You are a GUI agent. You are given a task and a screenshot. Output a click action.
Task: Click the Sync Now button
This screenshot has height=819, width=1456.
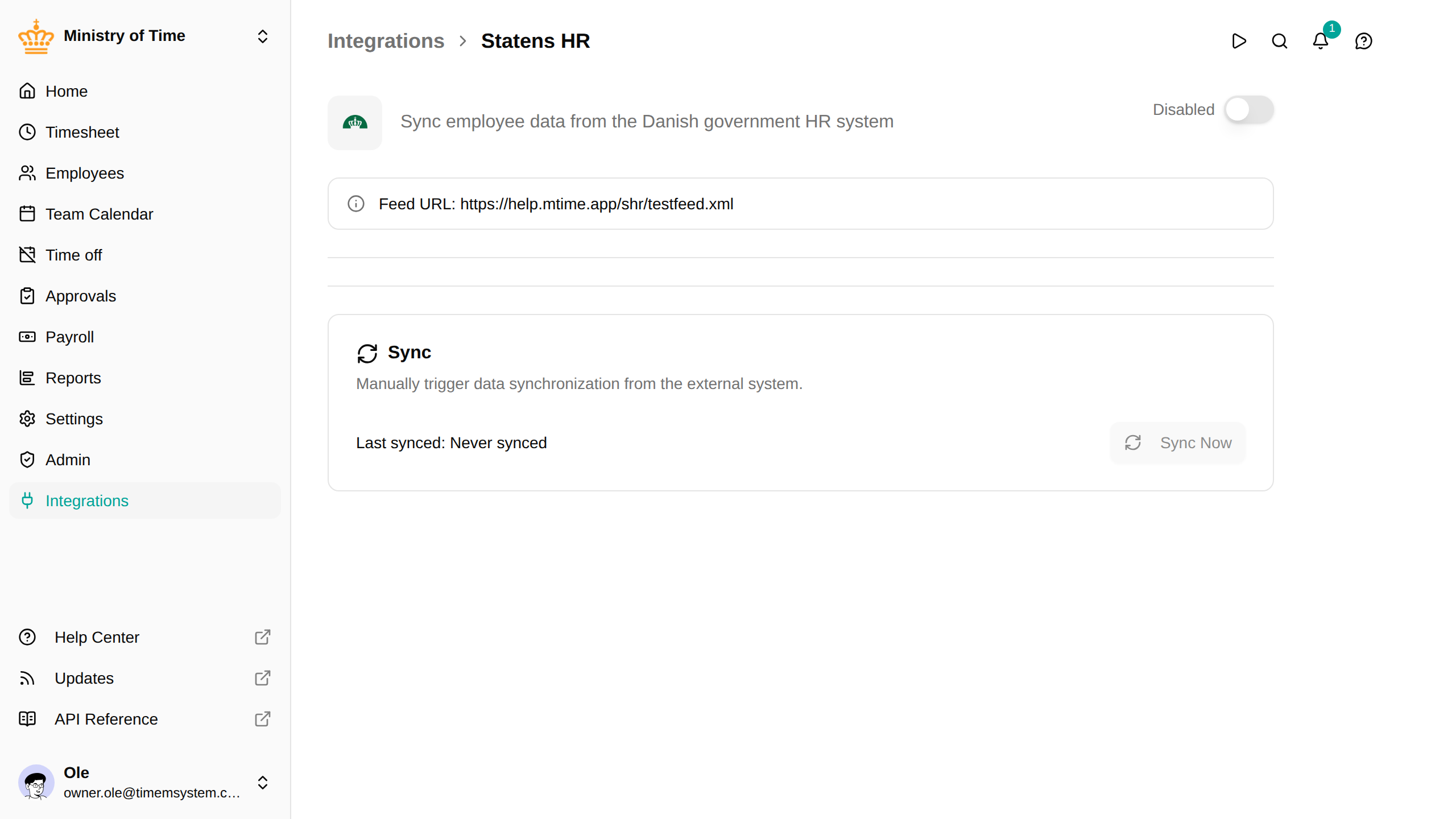1178,442
